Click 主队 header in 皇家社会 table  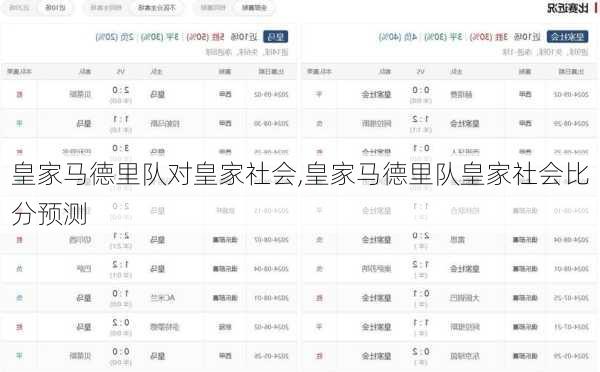coord(456,72)
